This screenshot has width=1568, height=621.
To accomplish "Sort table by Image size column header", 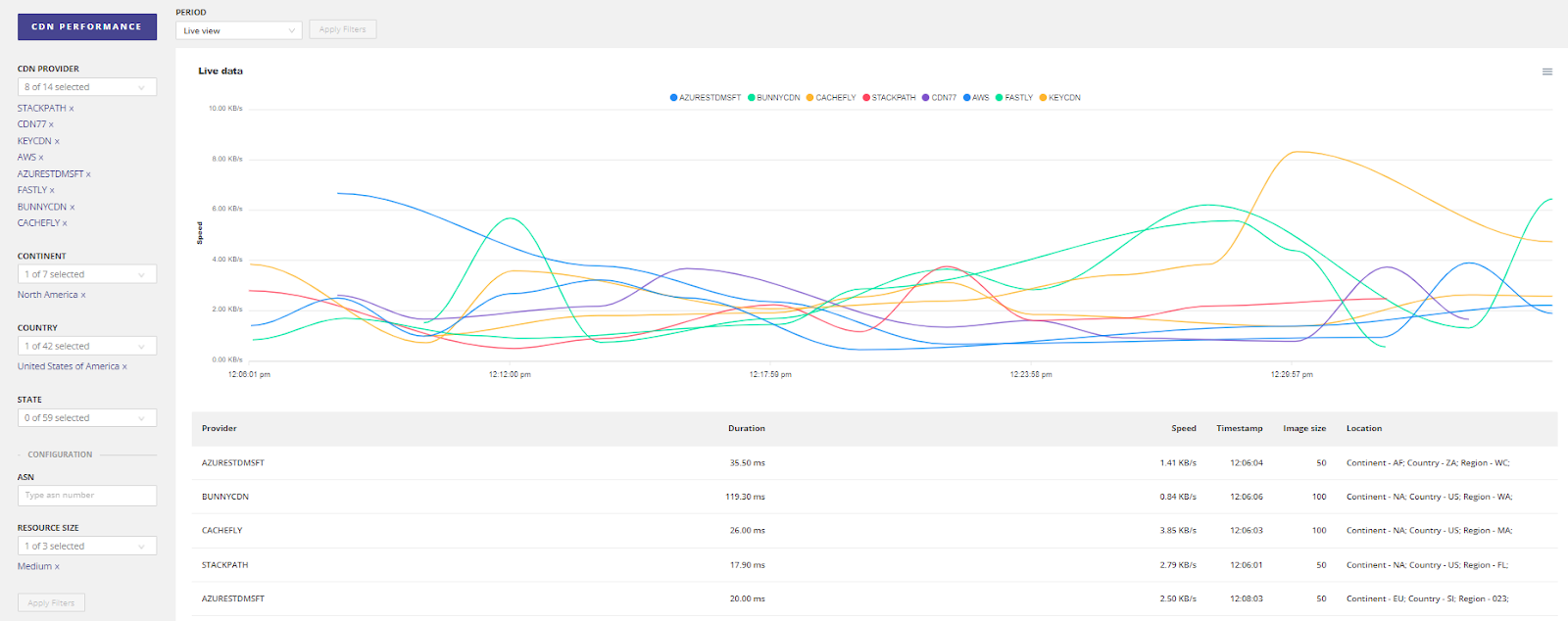I will 1304,429.
